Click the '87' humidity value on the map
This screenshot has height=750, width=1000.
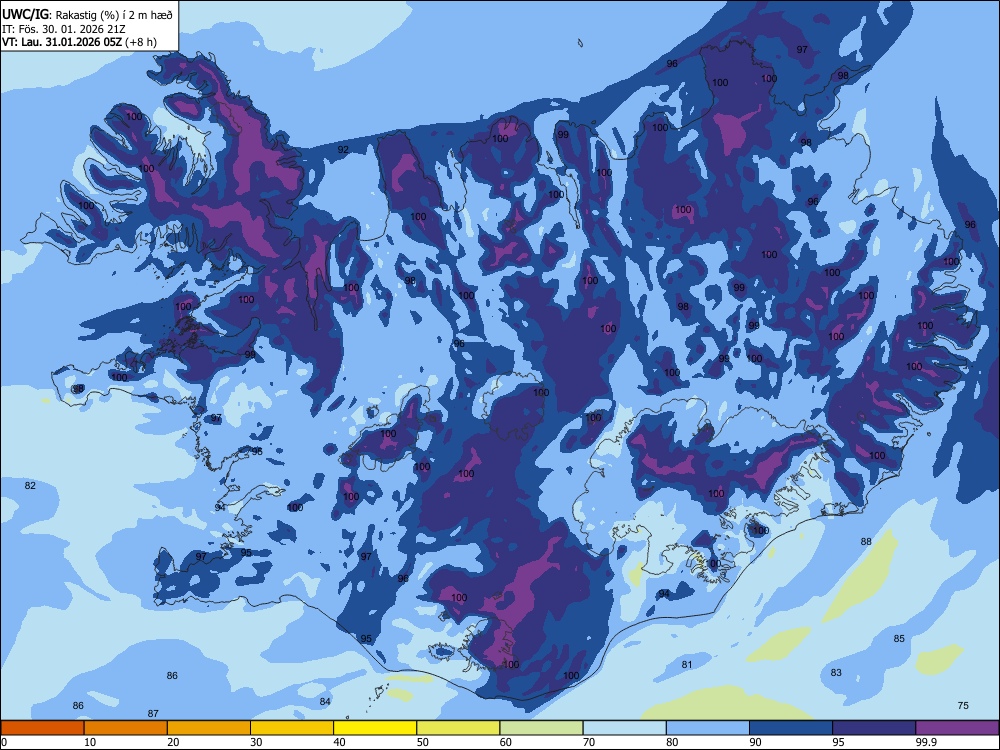click(x=153, y=714)
